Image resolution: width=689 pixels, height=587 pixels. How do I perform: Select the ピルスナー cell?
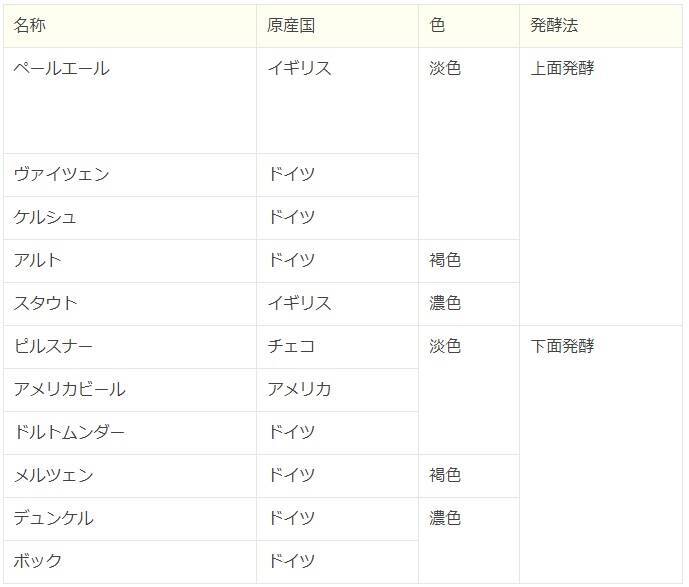(54, 347)
